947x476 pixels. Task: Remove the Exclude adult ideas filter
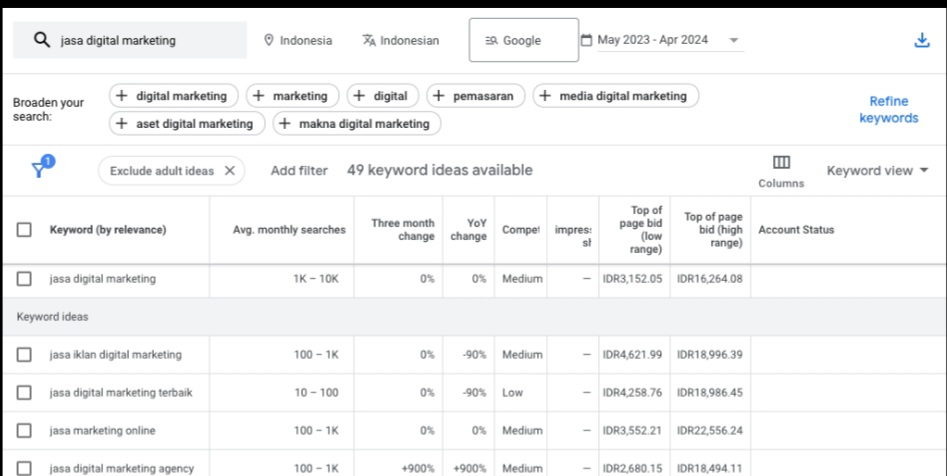[230, 171]
